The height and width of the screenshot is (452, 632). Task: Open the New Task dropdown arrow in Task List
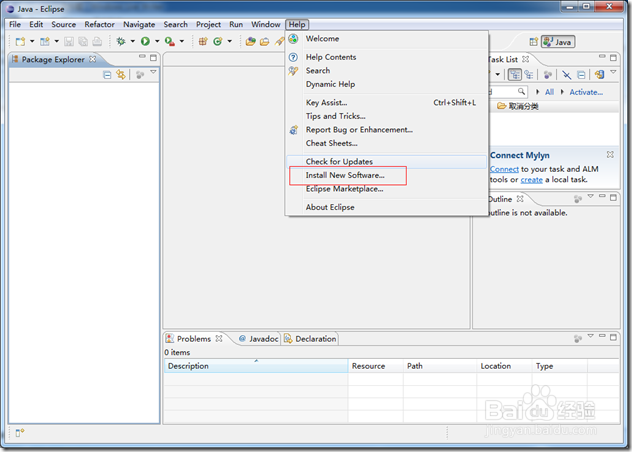497,74
